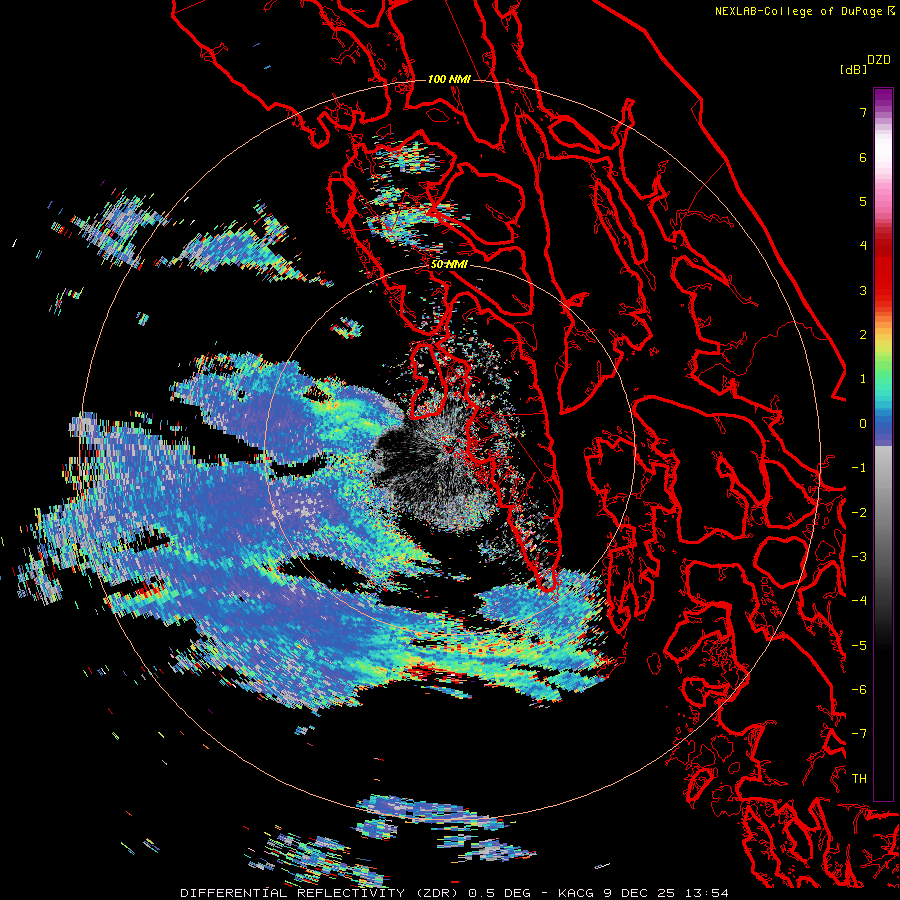Click the DZD legend title

[x=879, y=60]
